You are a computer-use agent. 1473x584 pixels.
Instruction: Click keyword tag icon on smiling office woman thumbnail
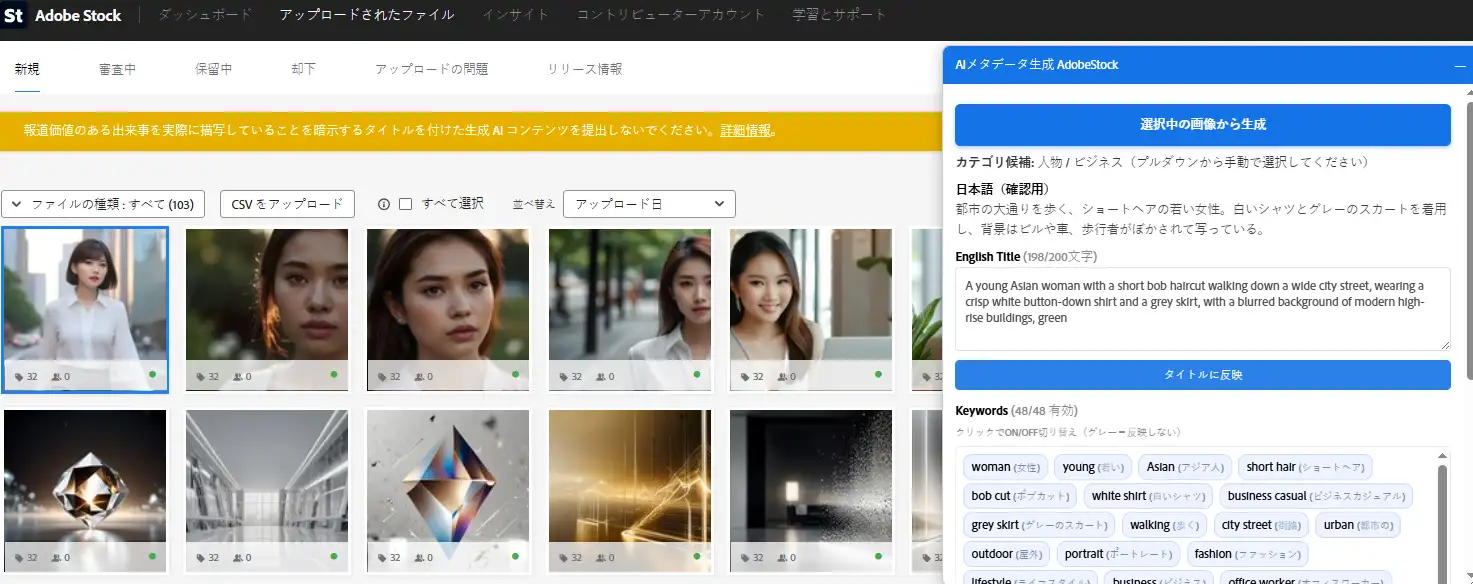pos(745,377)
